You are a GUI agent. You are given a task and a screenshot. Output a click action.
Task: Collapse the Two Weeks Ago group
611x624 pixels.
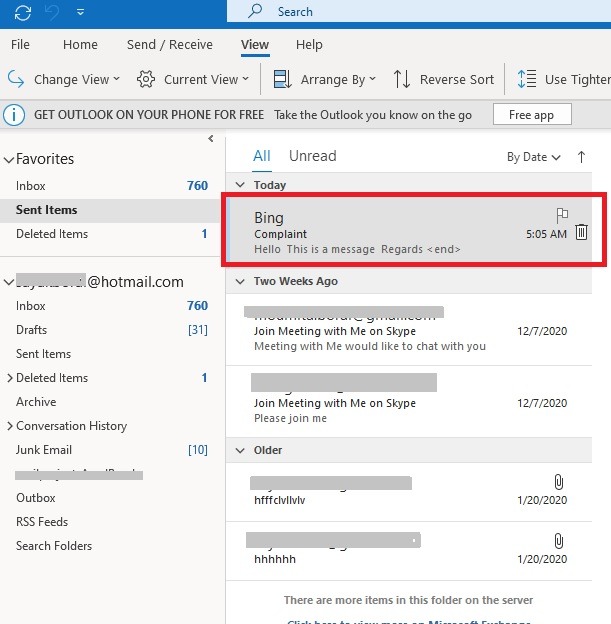[240, 281]
